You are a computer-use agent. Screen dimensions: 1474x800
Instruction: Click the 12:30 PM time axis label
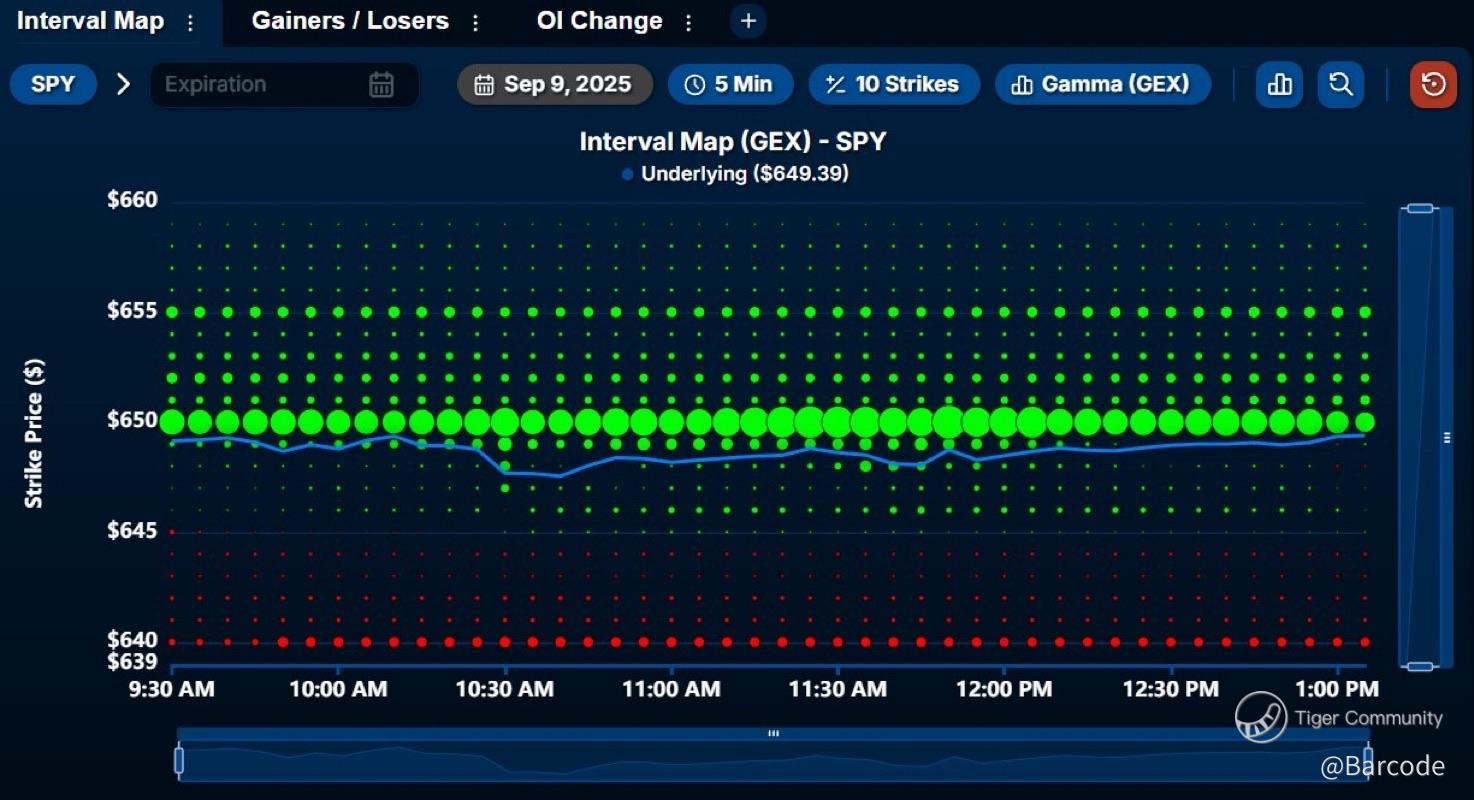(1170, 689)
